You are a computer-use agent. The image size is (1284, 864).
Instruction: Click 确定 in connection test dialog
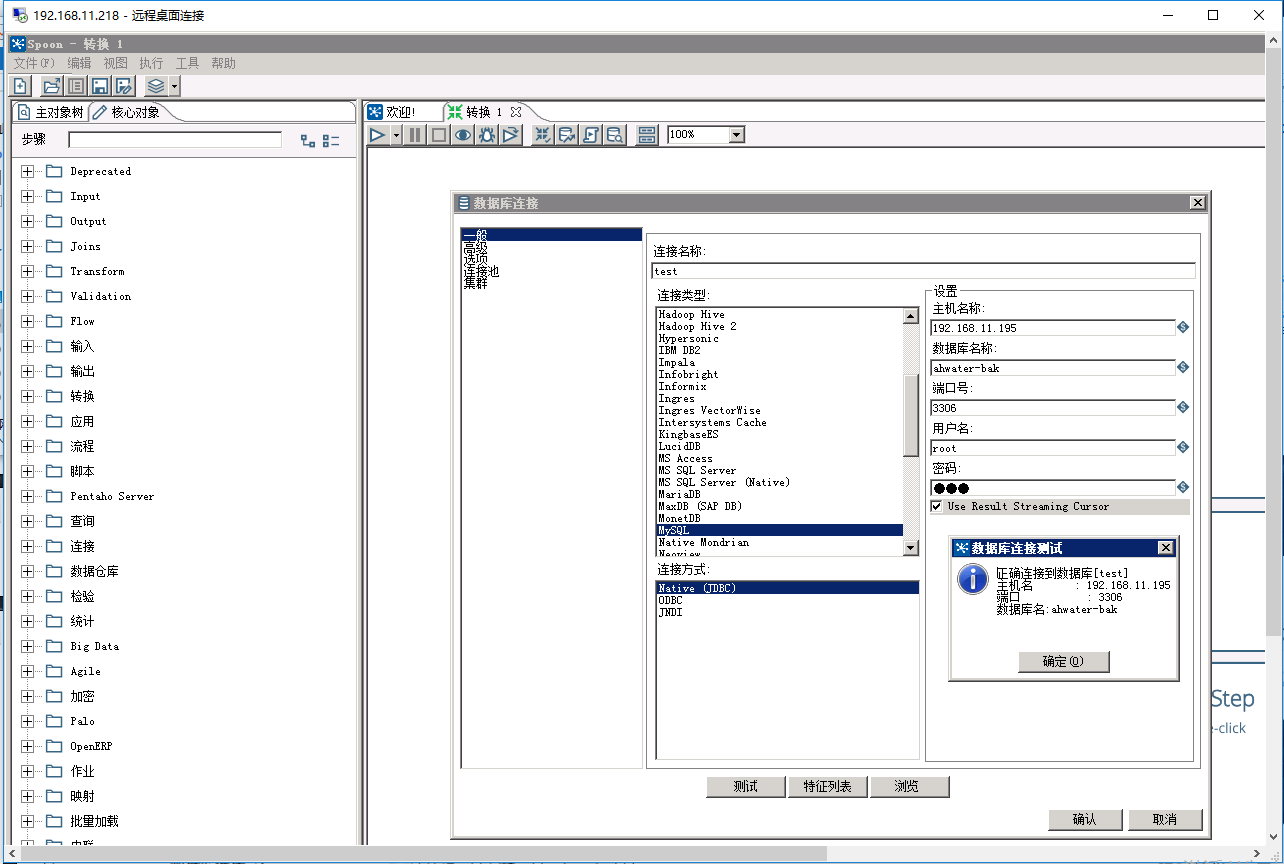click(1064, 661)
